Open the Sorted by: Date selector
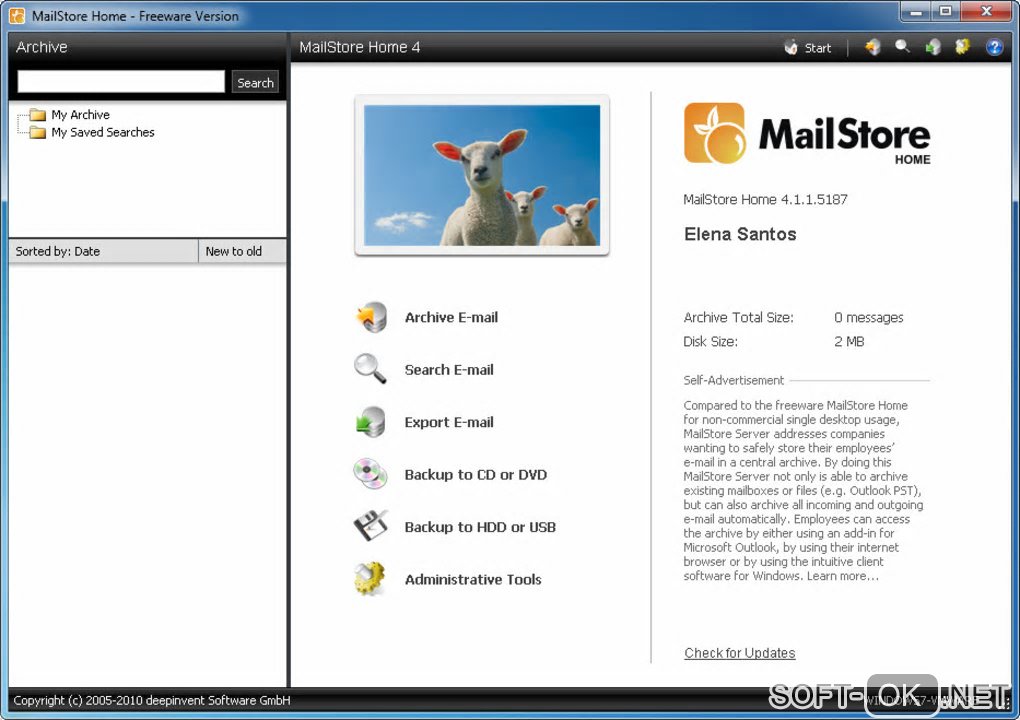The width and height of the screenshot is (1020, 720). tap(103, 251)
